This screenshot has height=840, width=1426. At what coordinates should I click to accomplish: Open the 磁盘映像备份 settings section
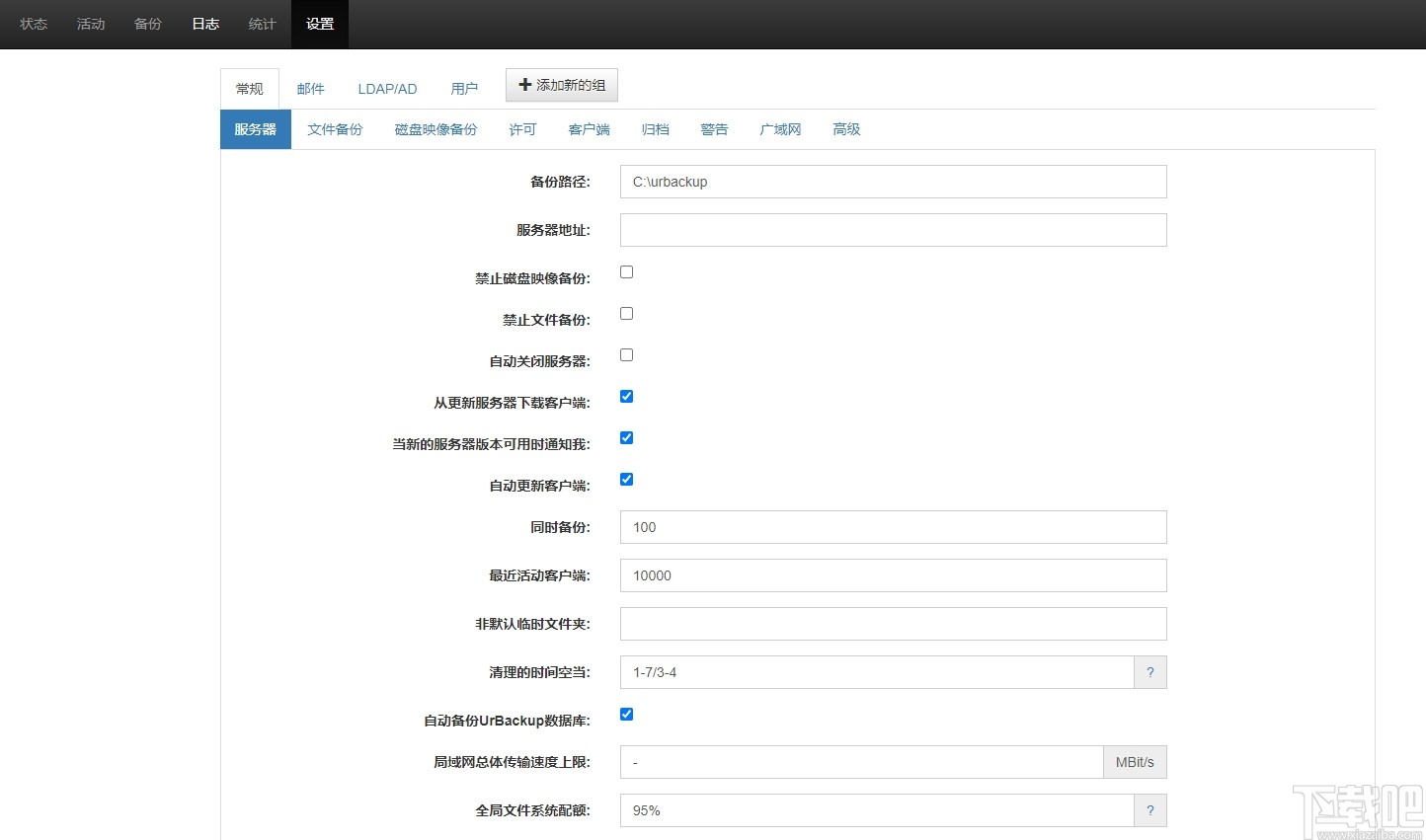point(436,129)
